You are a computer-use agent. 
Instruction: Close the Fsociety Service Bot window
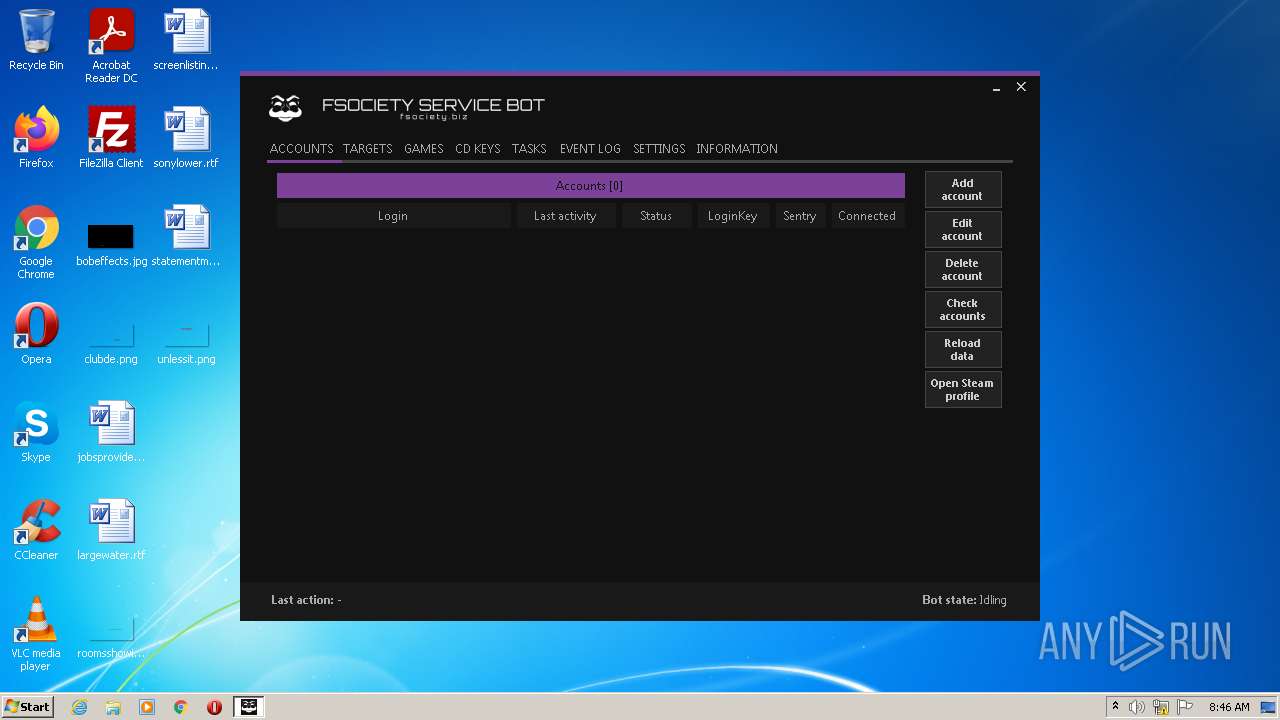(x=1021, y=87)
